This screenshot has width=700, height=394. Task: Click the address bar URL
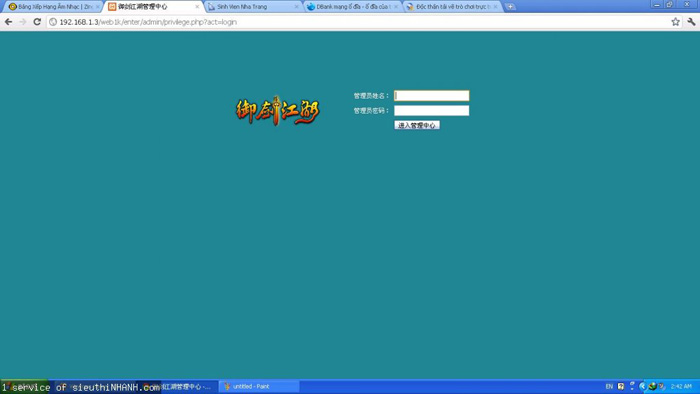click(x=148, y=22)
